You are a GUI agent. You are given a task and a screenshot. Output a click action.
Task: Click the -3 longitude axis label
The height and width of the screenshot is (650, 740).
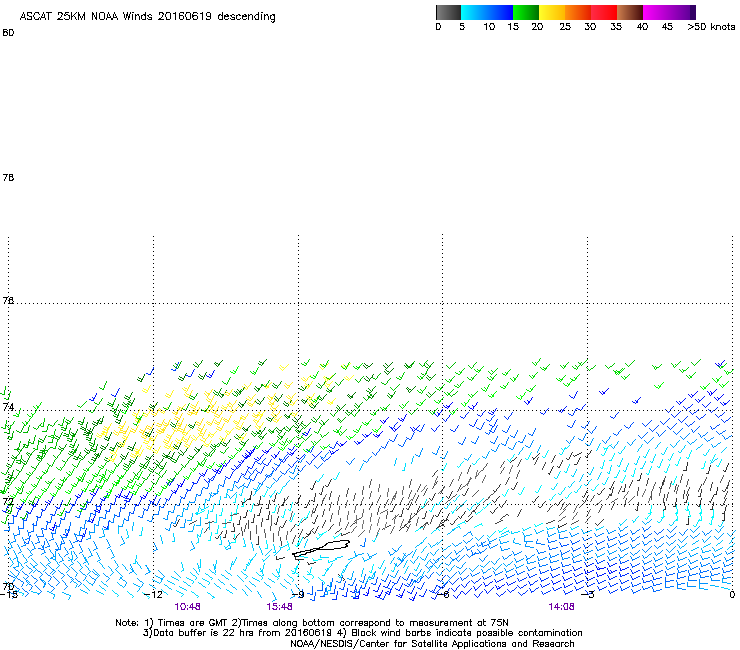[587, 594]
